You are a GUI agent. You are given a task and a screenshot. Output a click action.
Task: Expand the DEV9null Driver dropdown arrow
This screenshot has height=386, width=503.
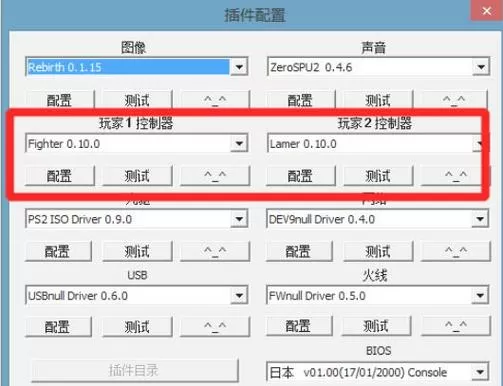pyautogui.click(x=480, y=219)
